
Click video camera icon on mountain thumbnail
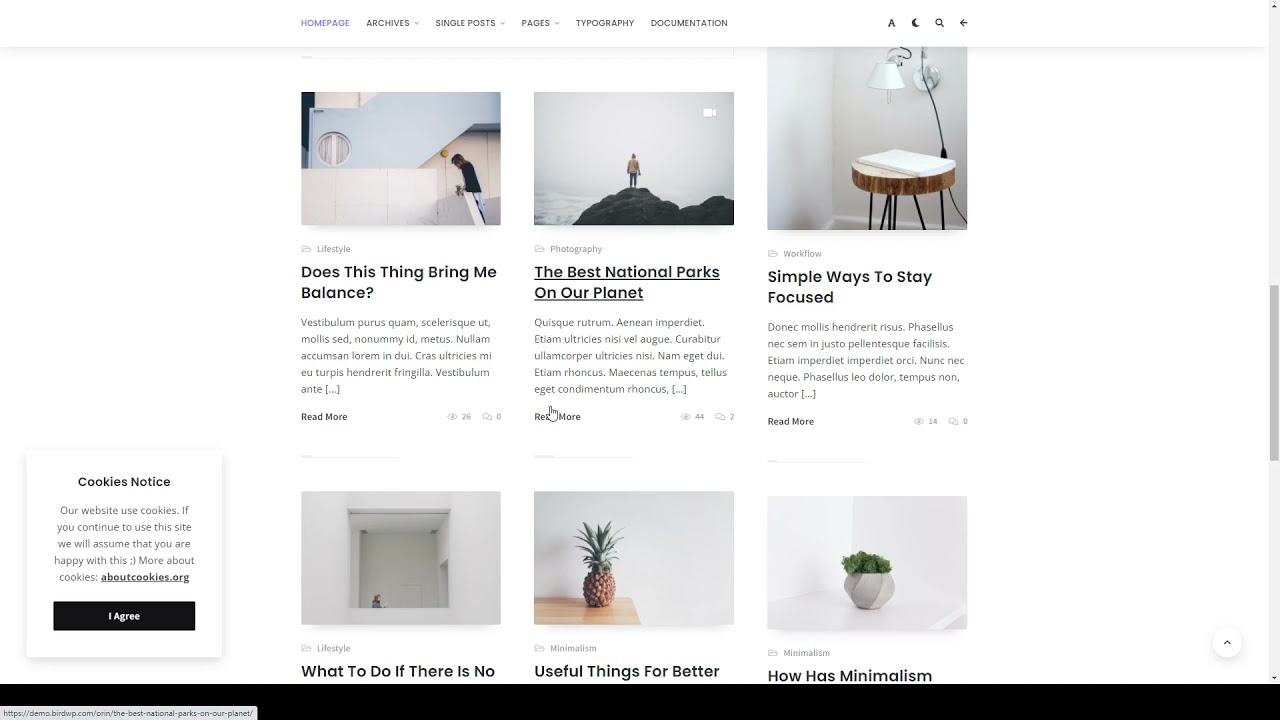point(709,113)
